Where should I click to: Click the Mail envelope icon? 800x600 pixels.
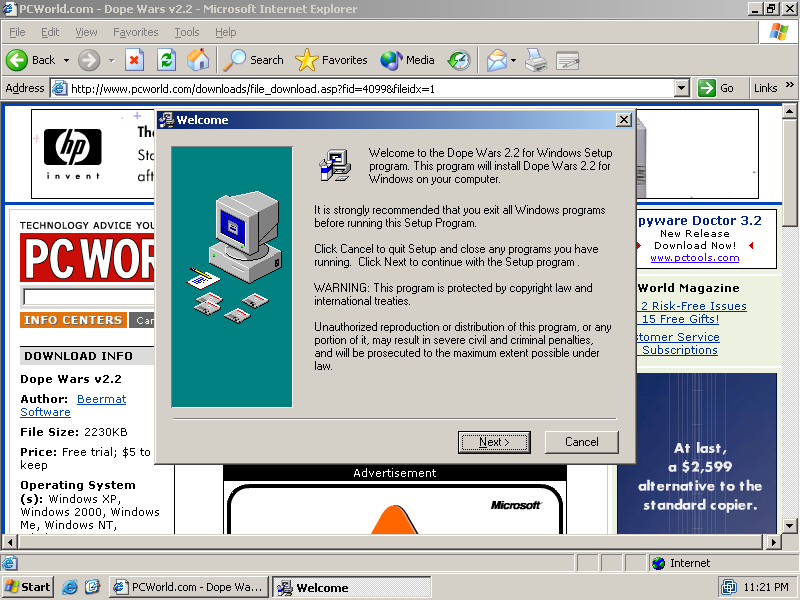496,60
